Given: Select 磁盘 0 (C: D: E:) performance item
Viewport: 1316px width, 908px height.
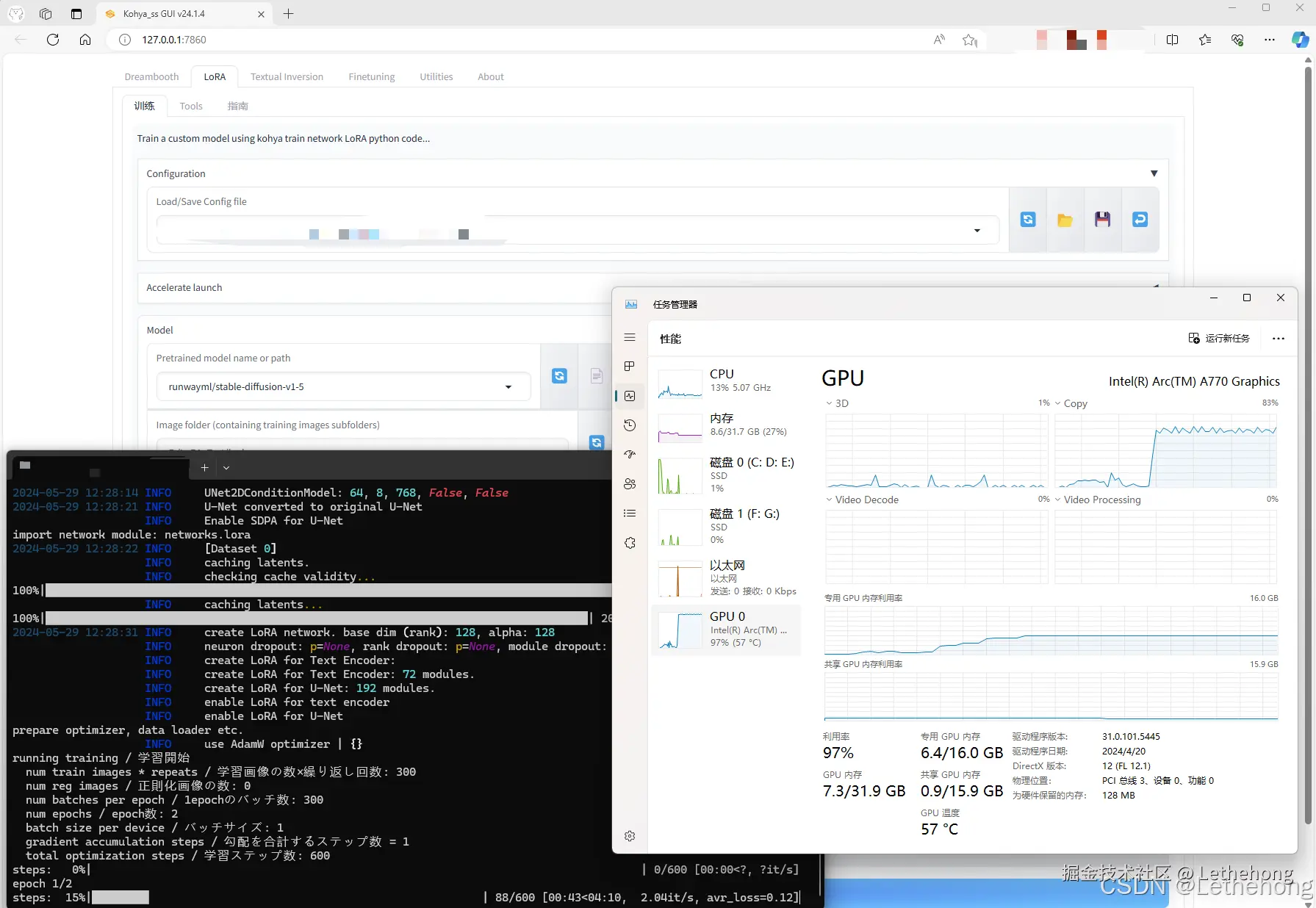Looking at the screenshot, I should (726, 475).
